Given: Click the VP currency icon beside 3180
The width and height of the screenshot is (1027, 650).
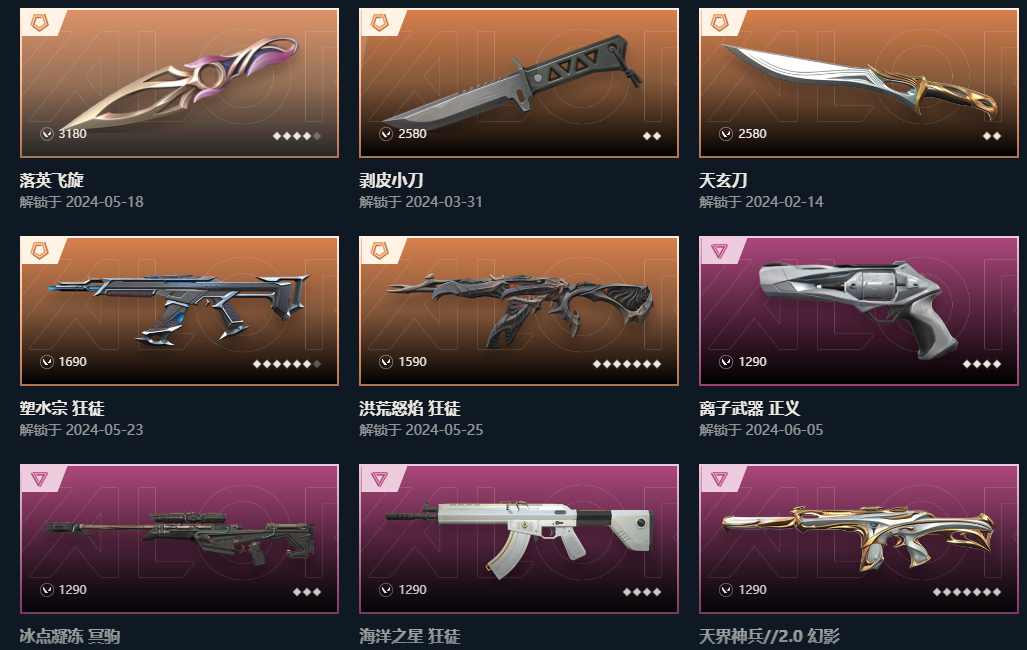Looking at the screenshot, I should (47, 134).
